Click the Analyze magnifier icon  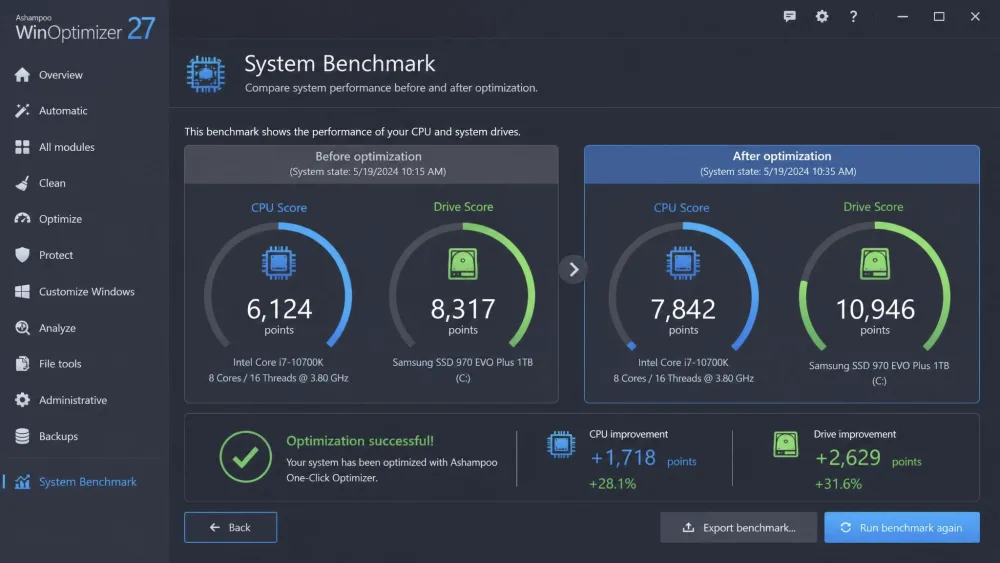pos(22,328)
